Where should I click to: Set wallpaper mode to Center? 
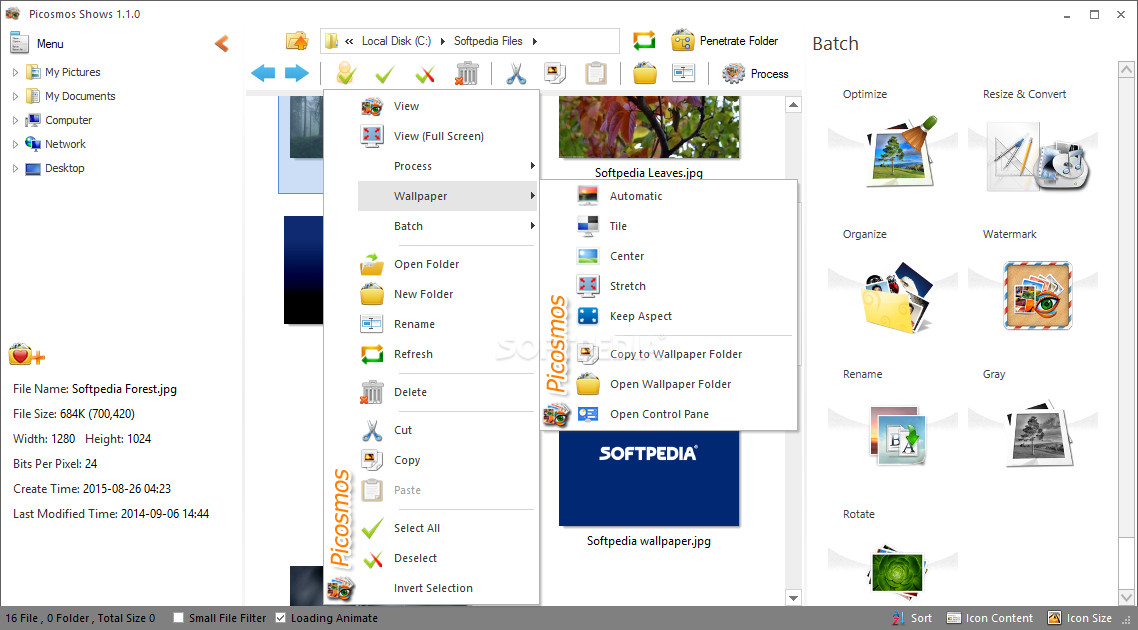click(684, 256)
